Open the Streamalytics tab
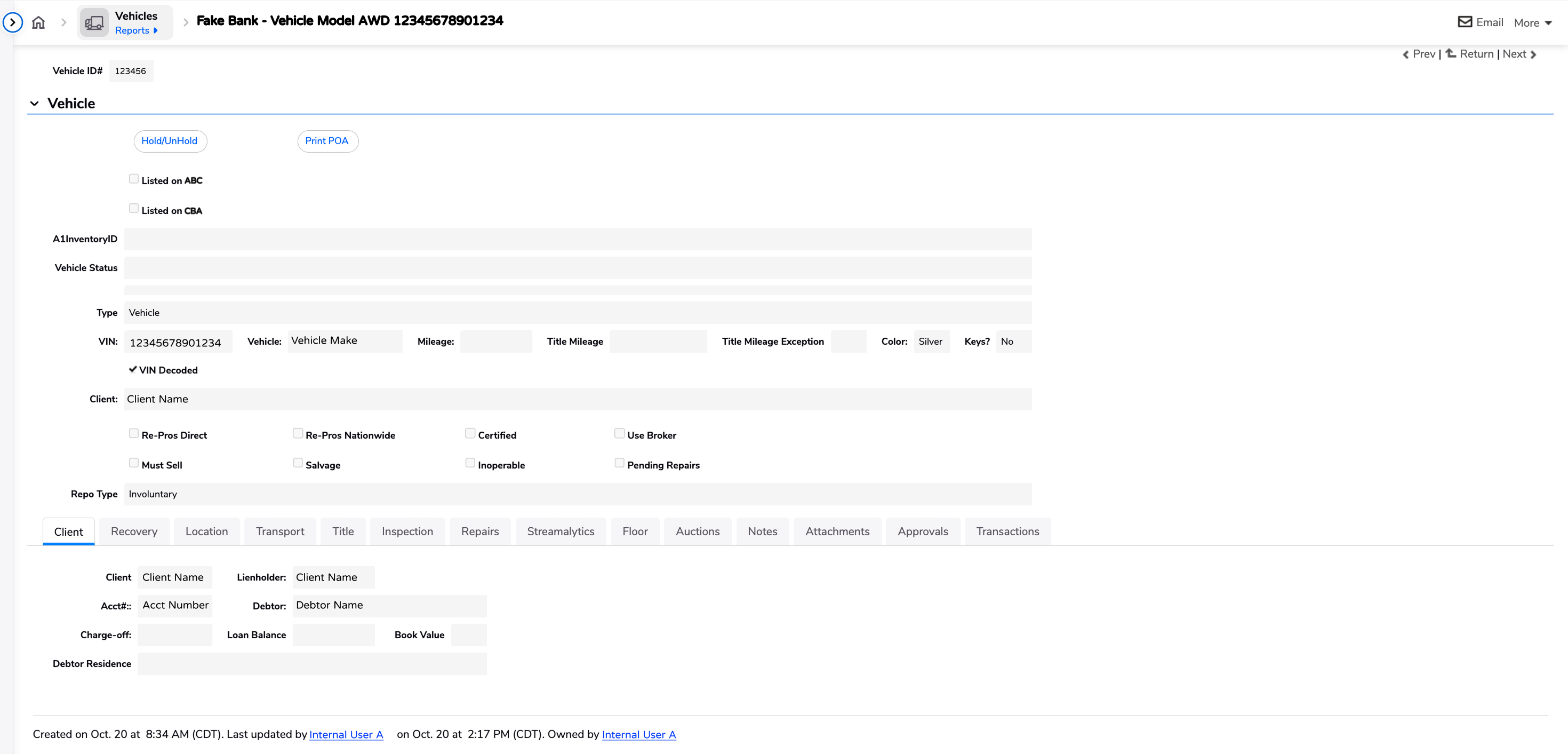1568x754 pixels. 561,531
